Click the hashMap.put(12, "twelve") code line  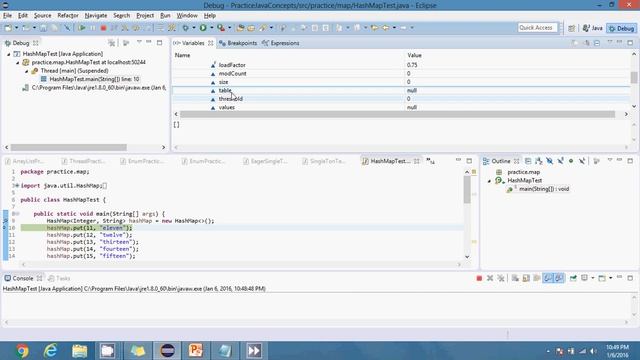tap(89, 235)
